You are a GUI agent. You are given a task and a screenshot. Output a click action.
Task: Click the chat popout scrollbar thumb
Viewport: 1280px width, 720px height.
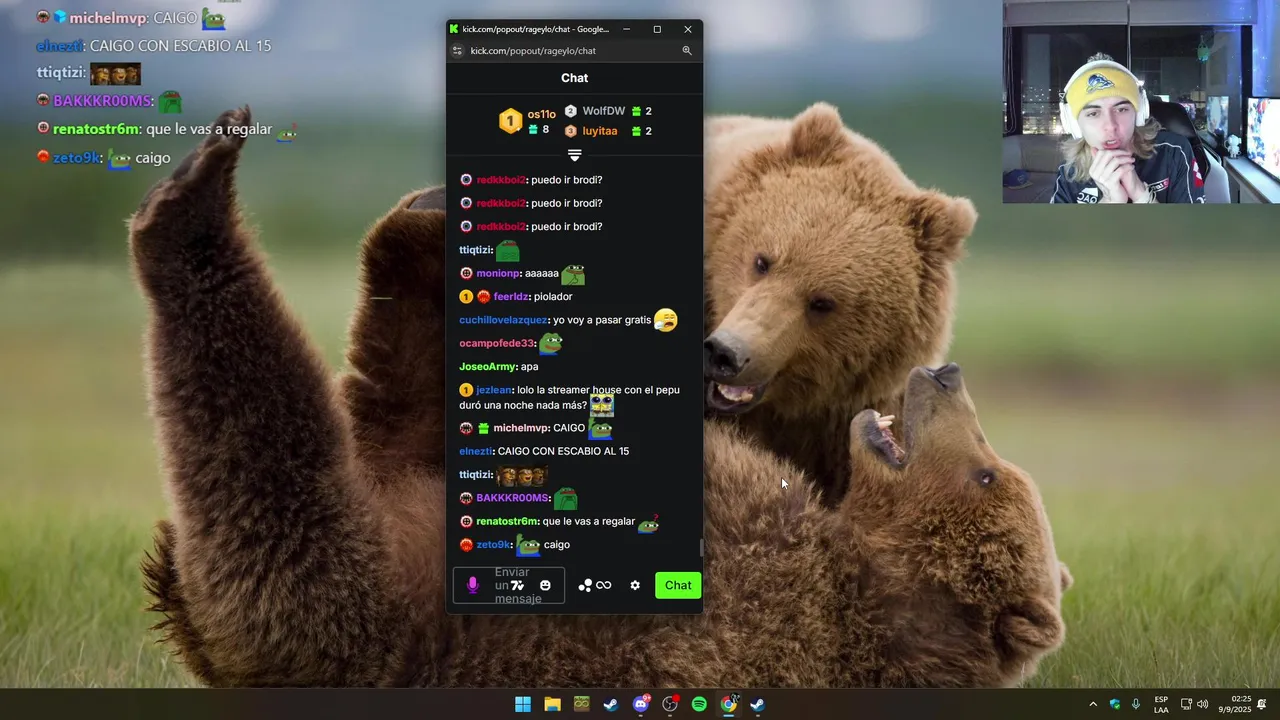point(701,548)
